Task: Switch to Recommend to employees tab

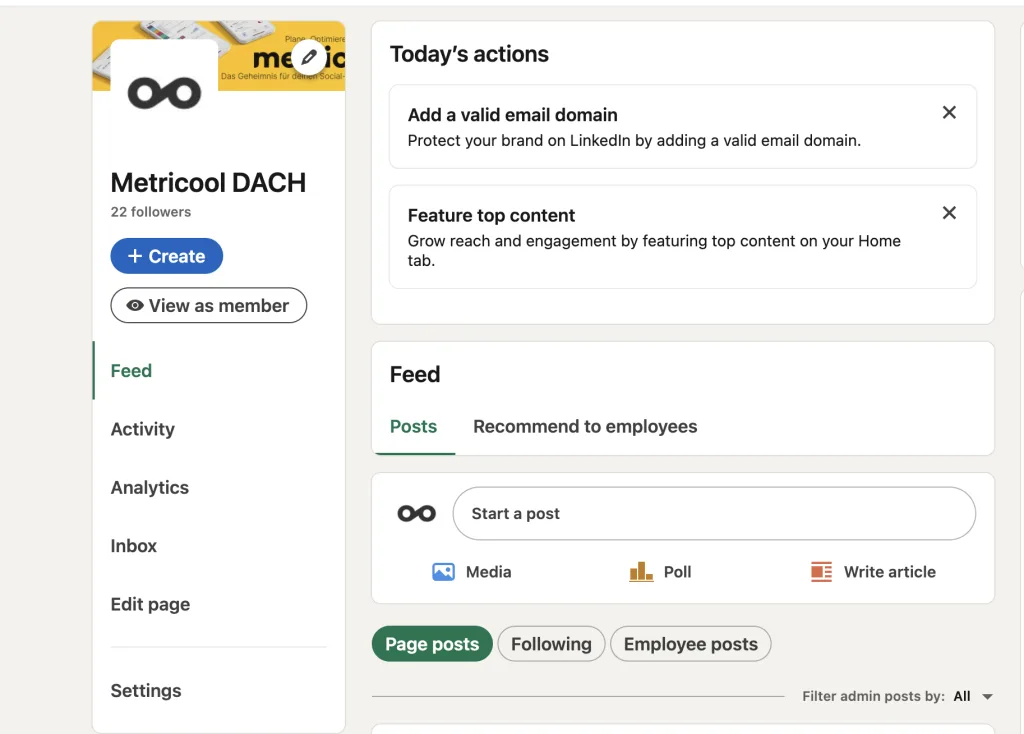Action: (585, 426)
